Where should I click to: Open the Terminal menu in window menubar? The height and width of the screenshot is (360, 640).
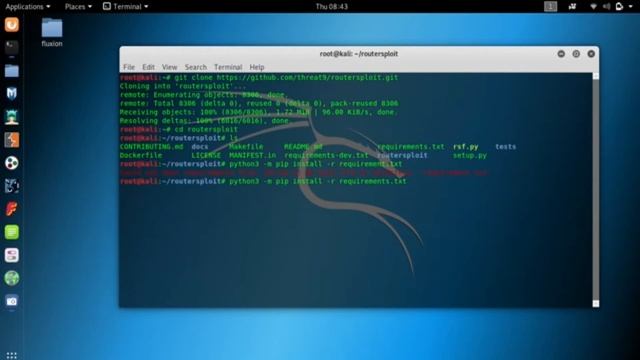click(228, 67)
